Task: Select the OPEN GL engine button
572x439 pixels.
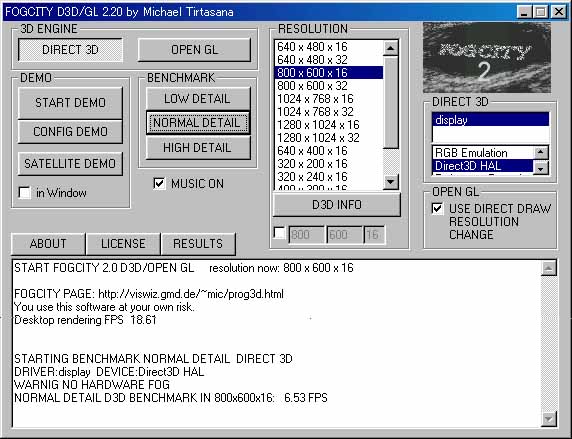Action: pos(194,50)
